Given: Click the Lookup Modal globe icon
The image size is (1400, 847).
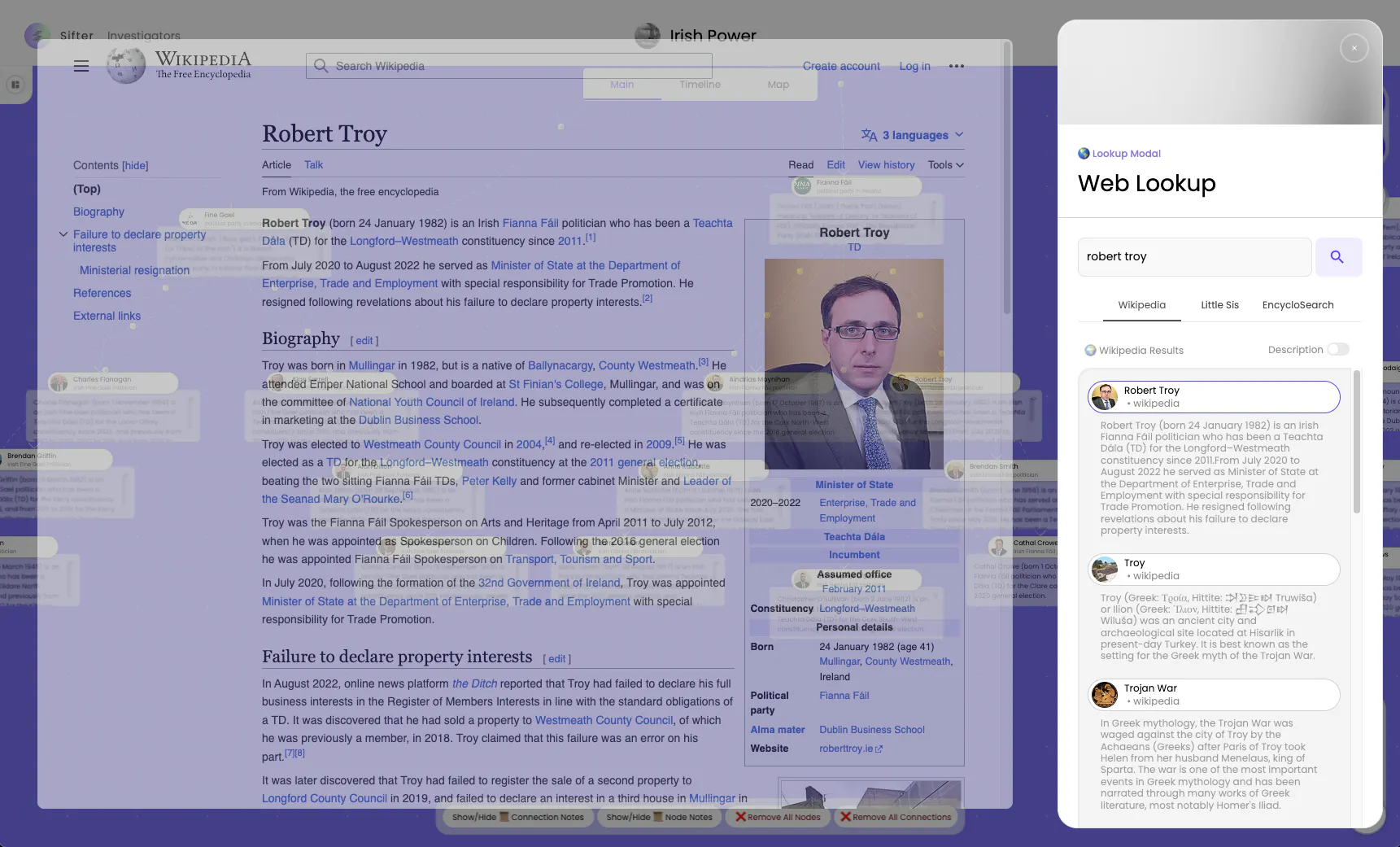Looking at the screenshot, I should [1084, 153].
